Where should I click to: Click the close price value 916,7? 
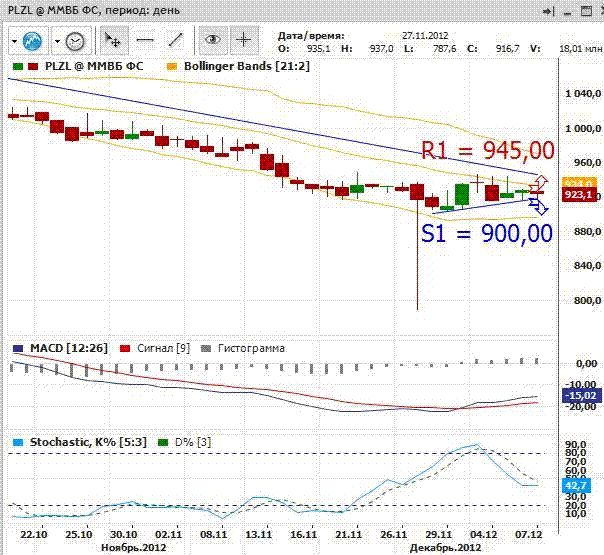507,49
